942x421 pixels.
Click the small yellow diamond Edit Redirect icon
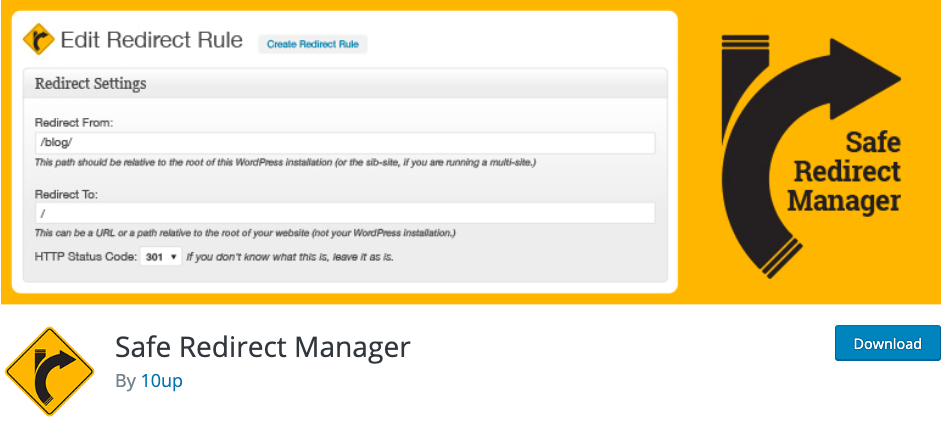pyautogui.click(x=38, y=40)
